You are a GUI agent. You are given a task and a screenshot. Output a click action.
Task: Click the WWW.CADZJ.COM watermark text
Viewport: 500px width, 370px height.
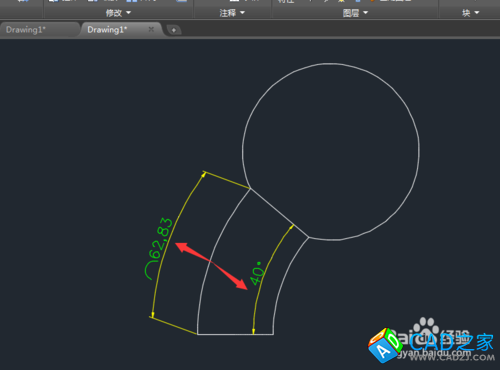coord(452,358)
